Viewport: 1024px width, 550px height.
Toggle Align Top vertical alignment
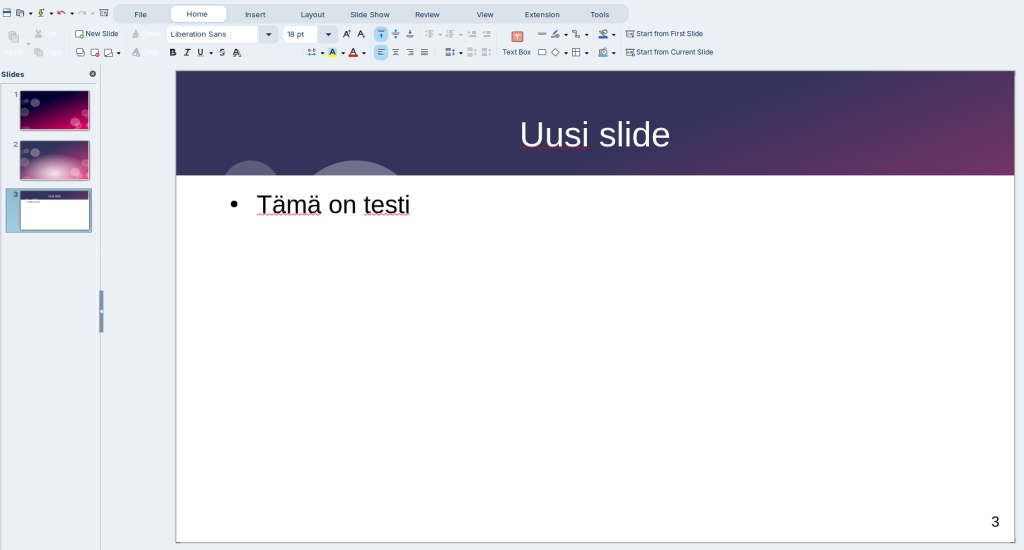[381, 34]
